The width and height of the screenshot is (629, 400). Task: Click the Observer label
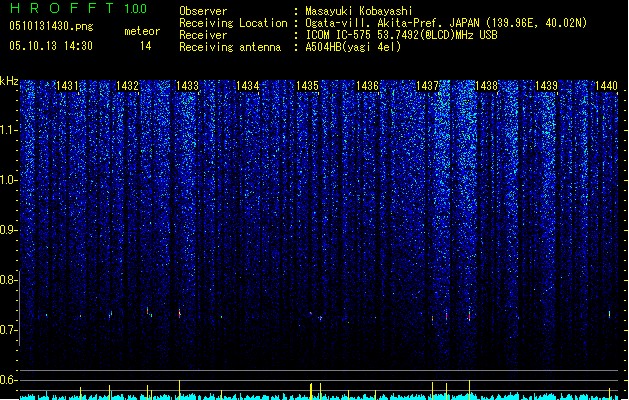tap(203, 11)
